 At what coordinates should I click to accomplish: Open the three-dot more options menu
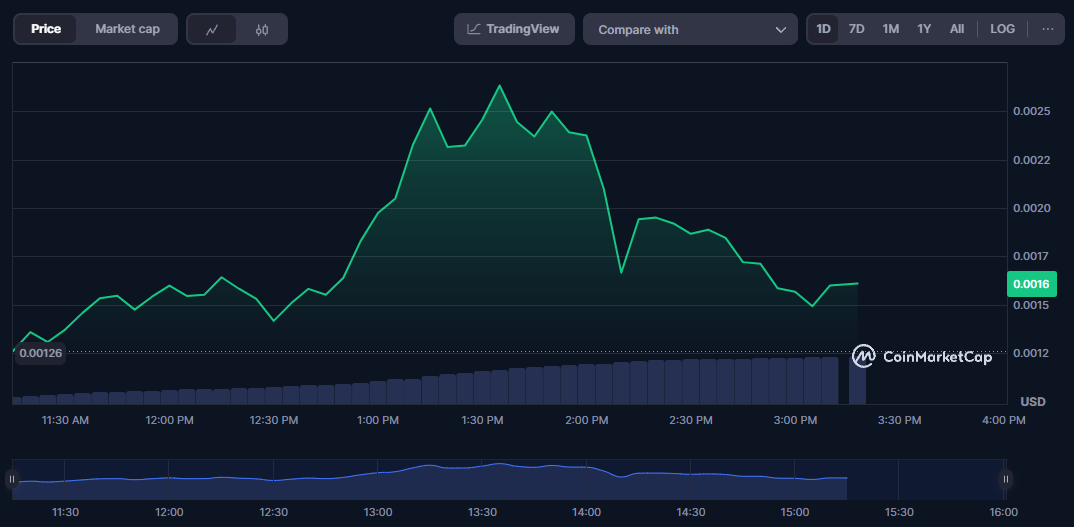[1048, 29]
